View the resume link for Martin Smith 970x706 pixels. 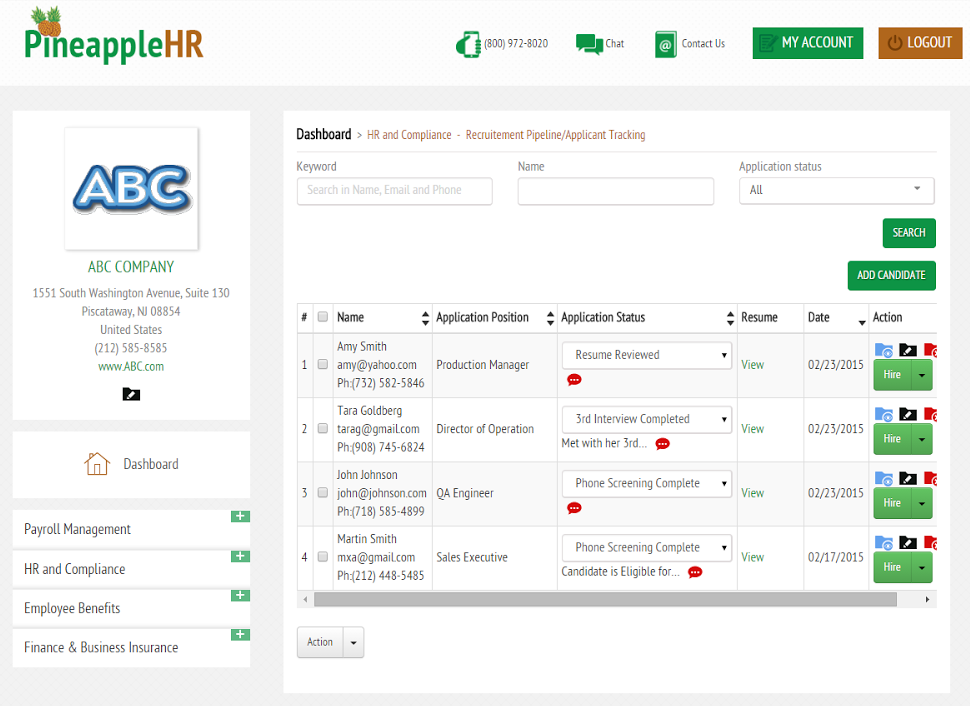coord(752,557)
